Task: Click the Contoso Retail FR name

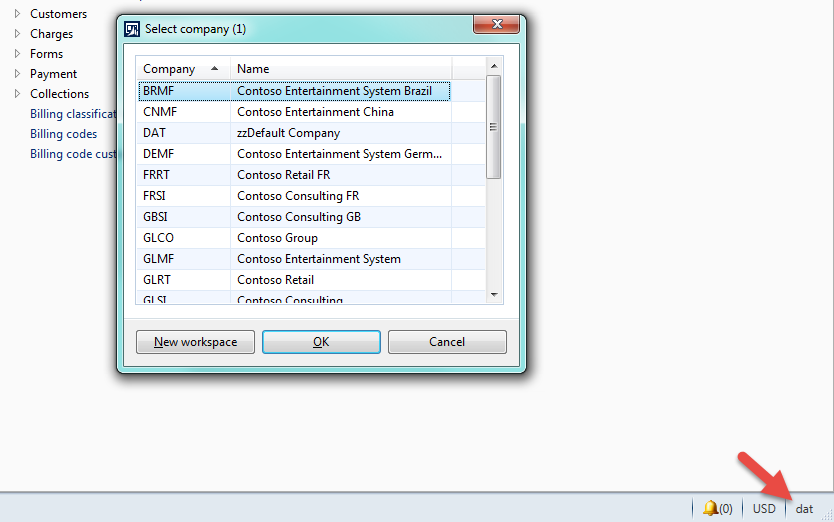Action: click(283, 175)
